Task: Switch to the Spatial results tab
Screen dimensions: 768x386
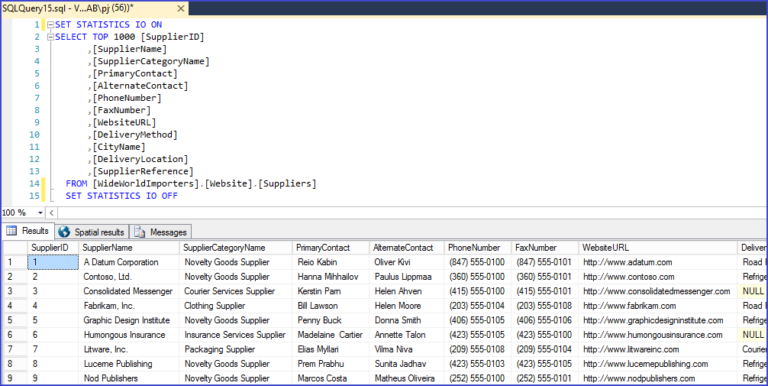Action: click(x=92, y=232)
